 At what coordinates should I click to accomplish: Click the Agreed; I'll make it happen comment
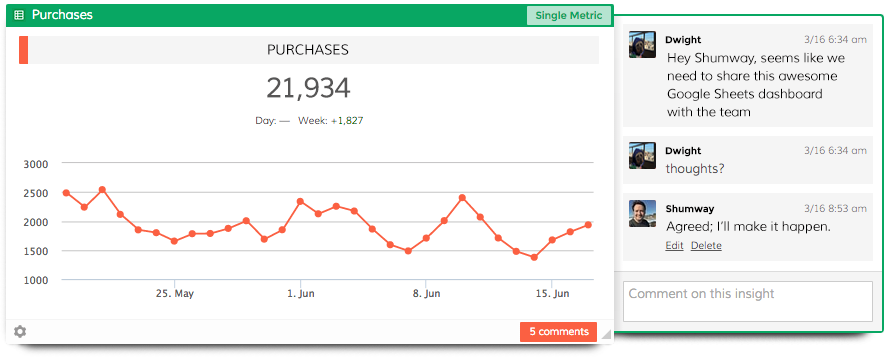[748, 227]
